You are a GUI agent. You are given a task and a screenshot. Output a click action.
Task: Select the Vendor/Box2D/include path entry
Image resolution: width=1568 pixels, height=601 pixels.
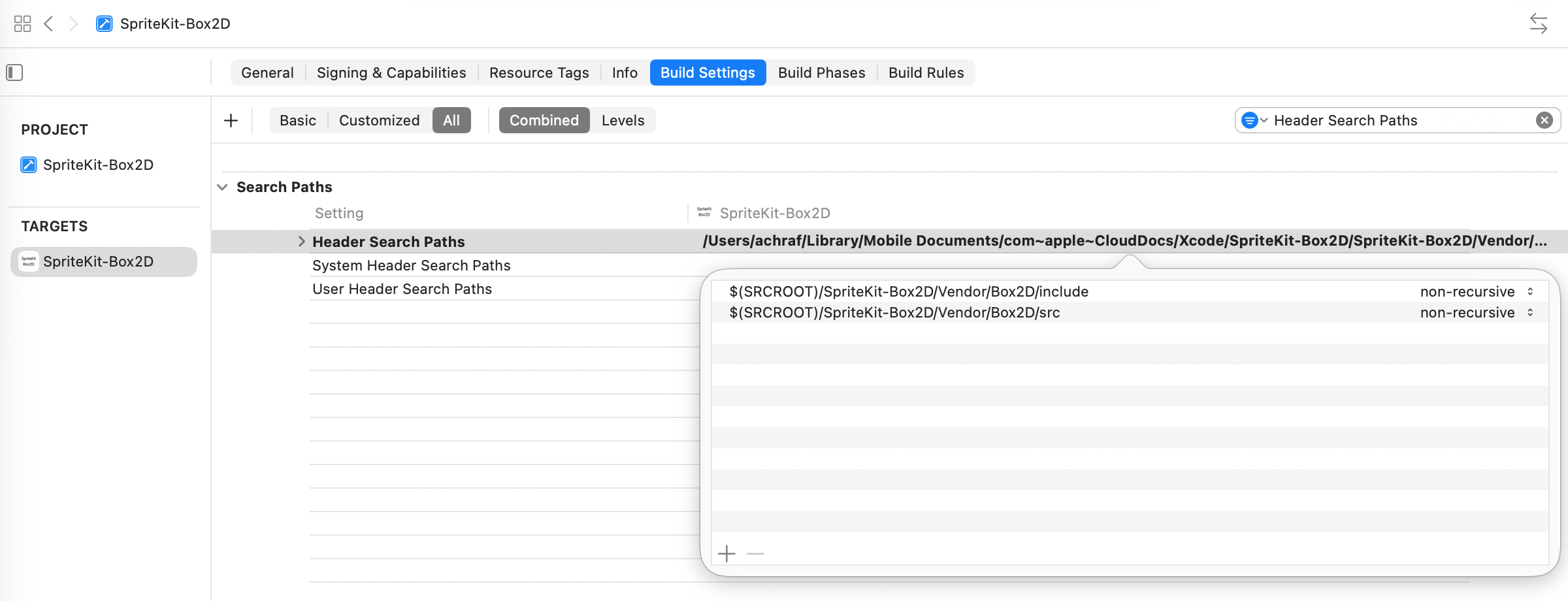click(909, 291)
